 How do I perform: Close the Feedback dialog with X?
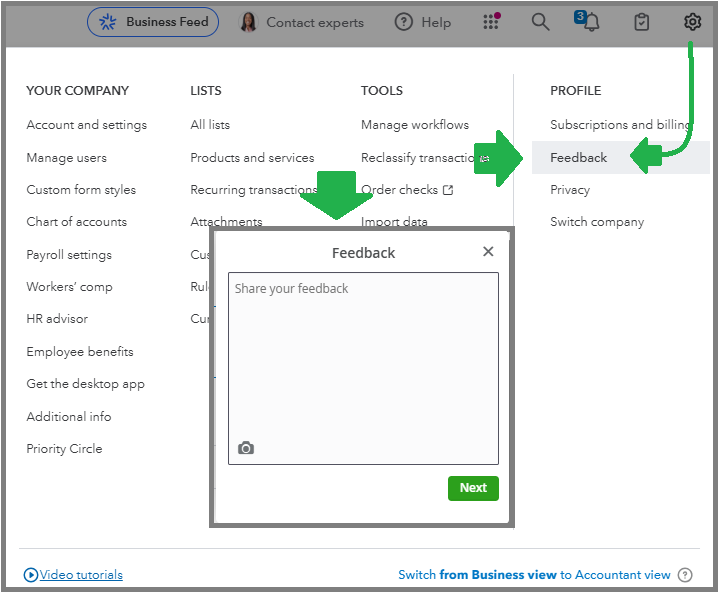point(488,251)
